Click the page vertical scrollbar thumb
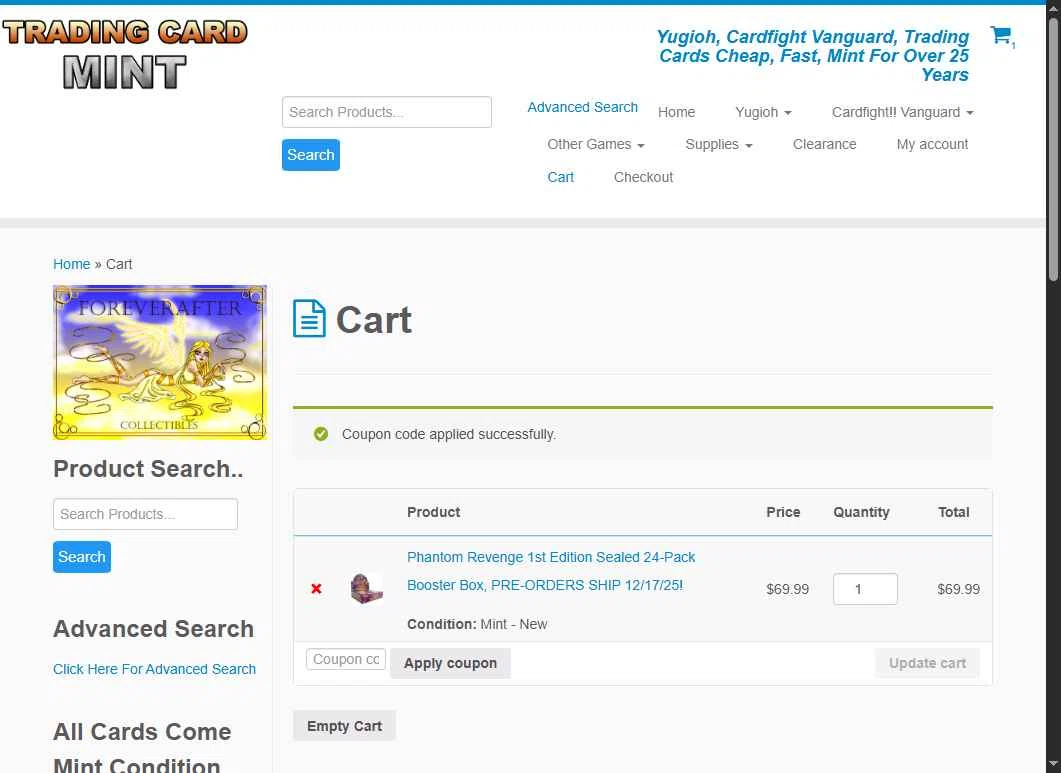The image size is (1061, 773). tap(1053, 149)
